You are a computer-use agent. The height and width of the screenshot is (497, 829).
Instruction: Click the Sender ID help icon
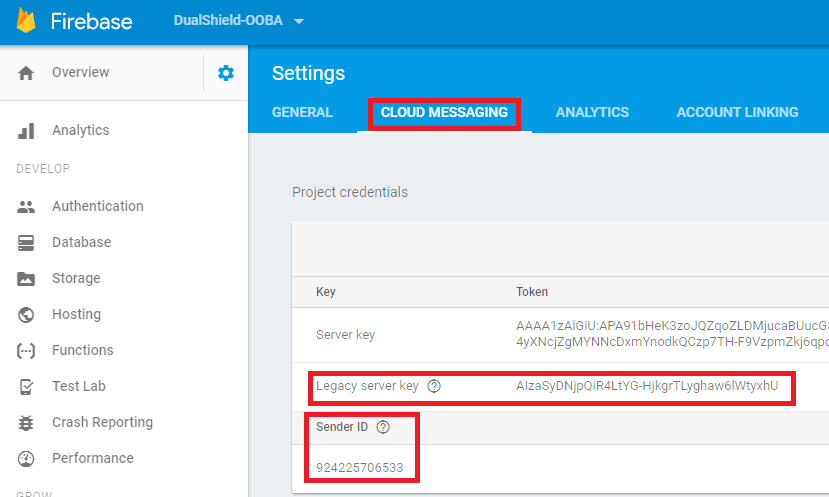point(383,427)
